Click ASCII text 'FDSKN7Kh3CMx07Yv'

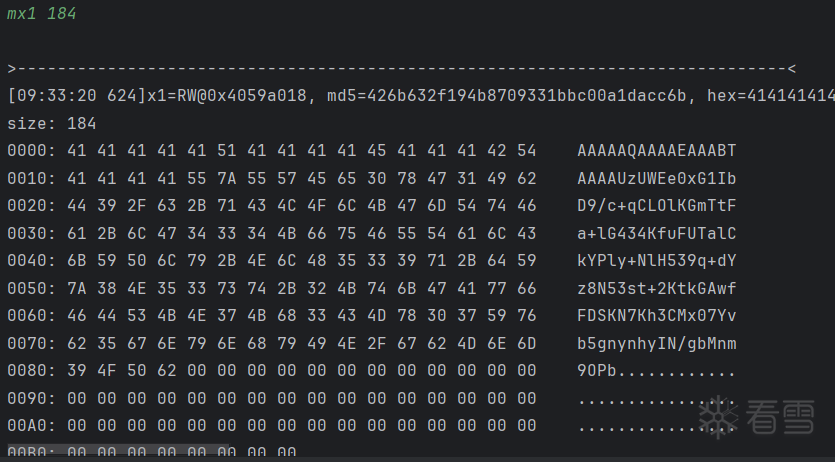pos(657,316)
